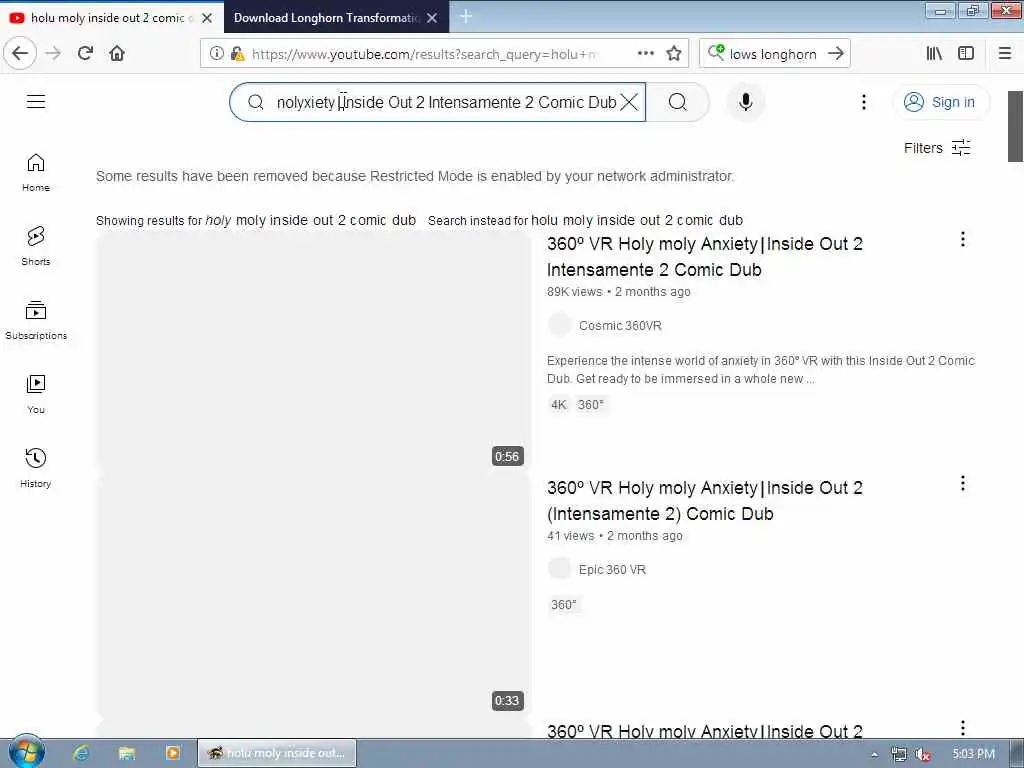Image resolution: width=1024 pixels, height=768 pixels.
Task: Open first video title with 89K views
Action: (x=705, y=257)
